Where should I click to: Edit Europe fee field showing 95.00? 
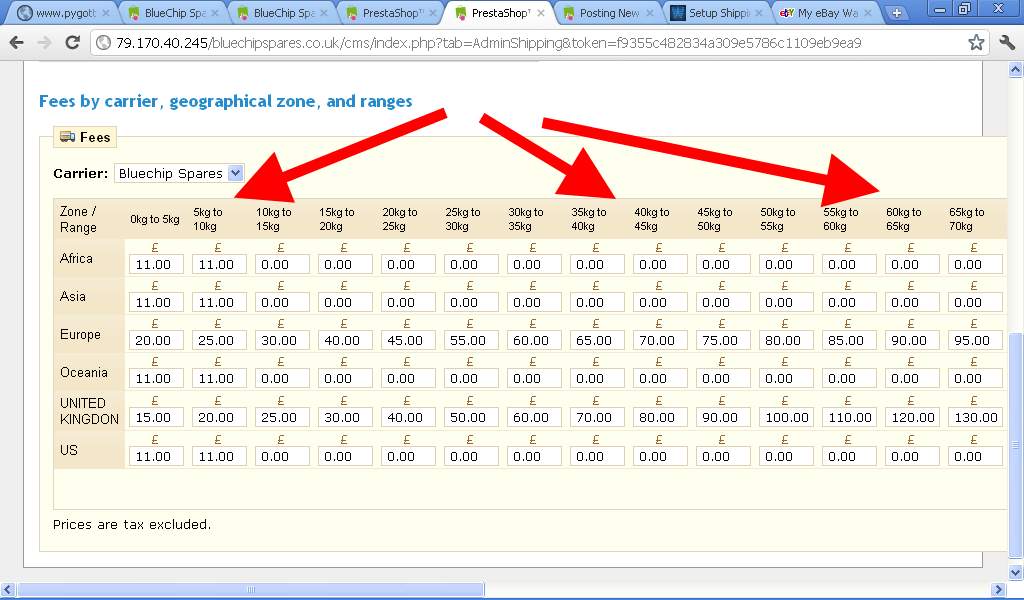pos(974,340)
